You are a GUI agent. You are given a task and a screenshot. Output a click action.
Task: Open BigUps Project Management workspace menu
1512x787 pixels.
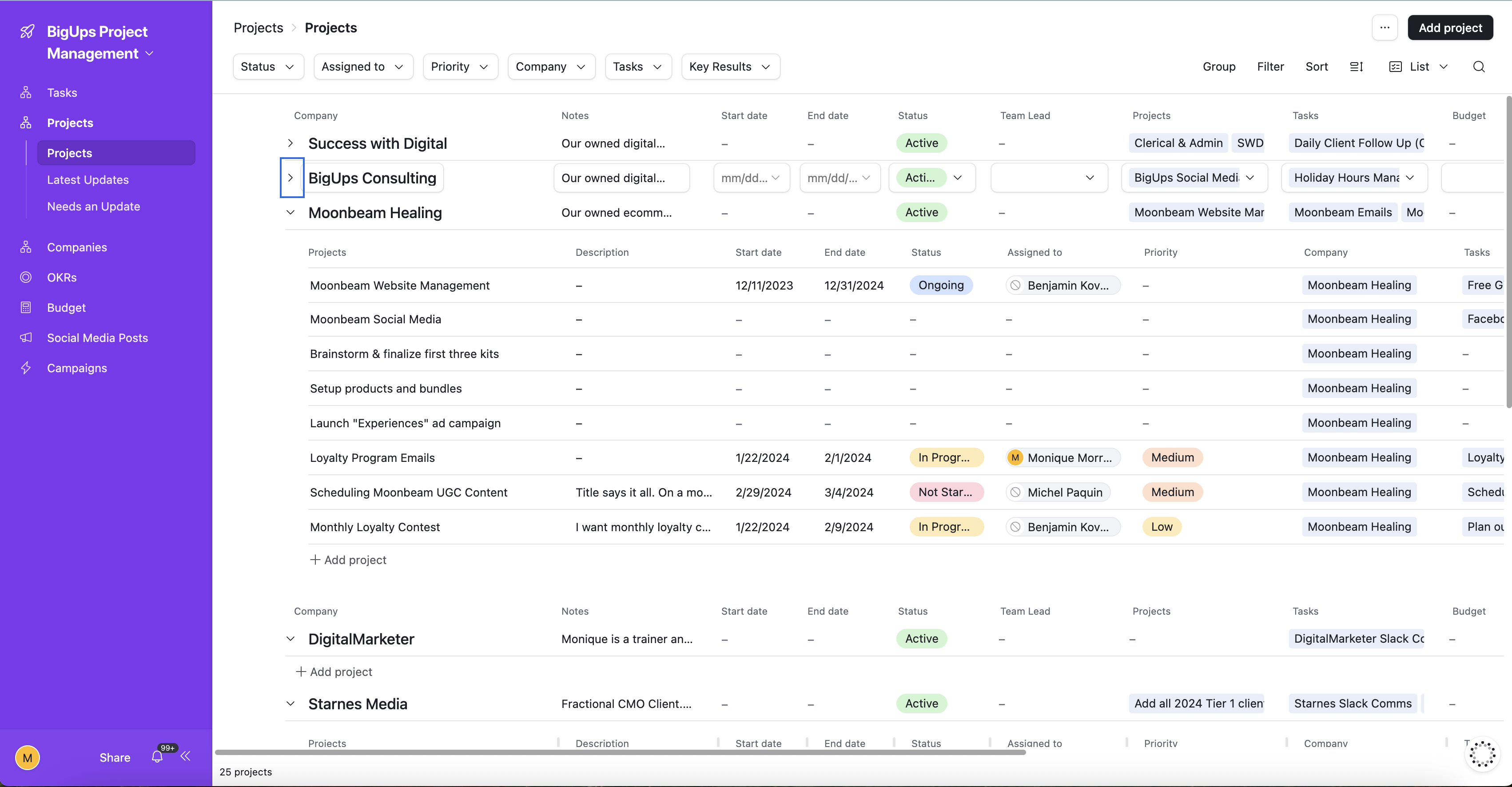100,43
